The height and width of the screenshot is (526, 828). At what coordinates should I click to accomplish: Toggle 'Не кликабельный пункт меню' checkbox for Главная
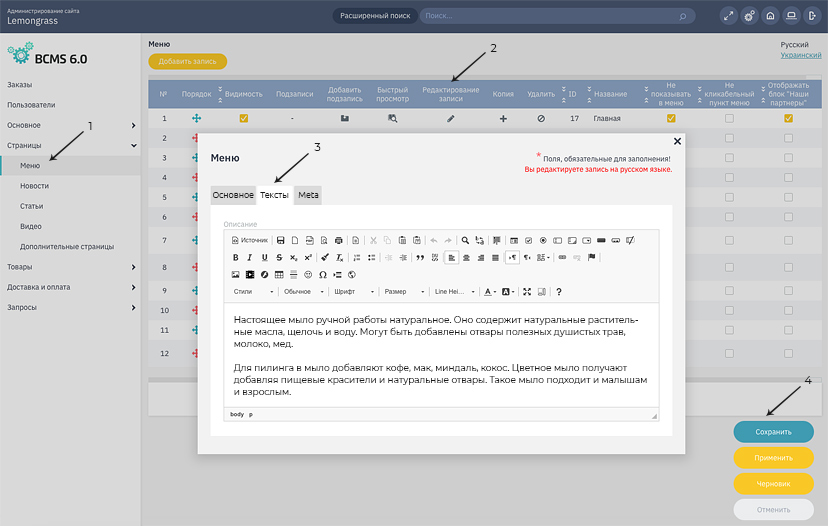(729, 118)
